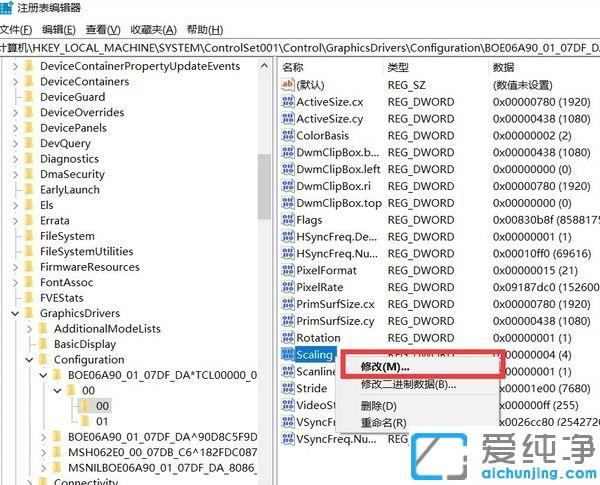The image size is (600, 485).
Task: Click the 01 subkey folder icon
Action: coord(85,421)
